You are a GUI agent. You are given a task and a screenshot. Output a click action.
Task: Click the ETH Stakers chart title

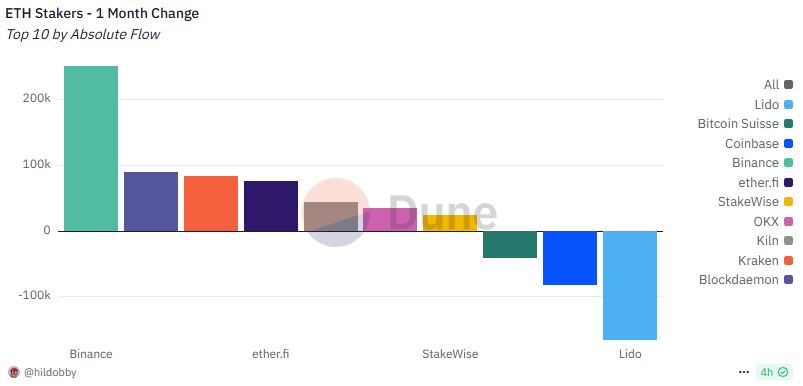[x=102, y=13]
